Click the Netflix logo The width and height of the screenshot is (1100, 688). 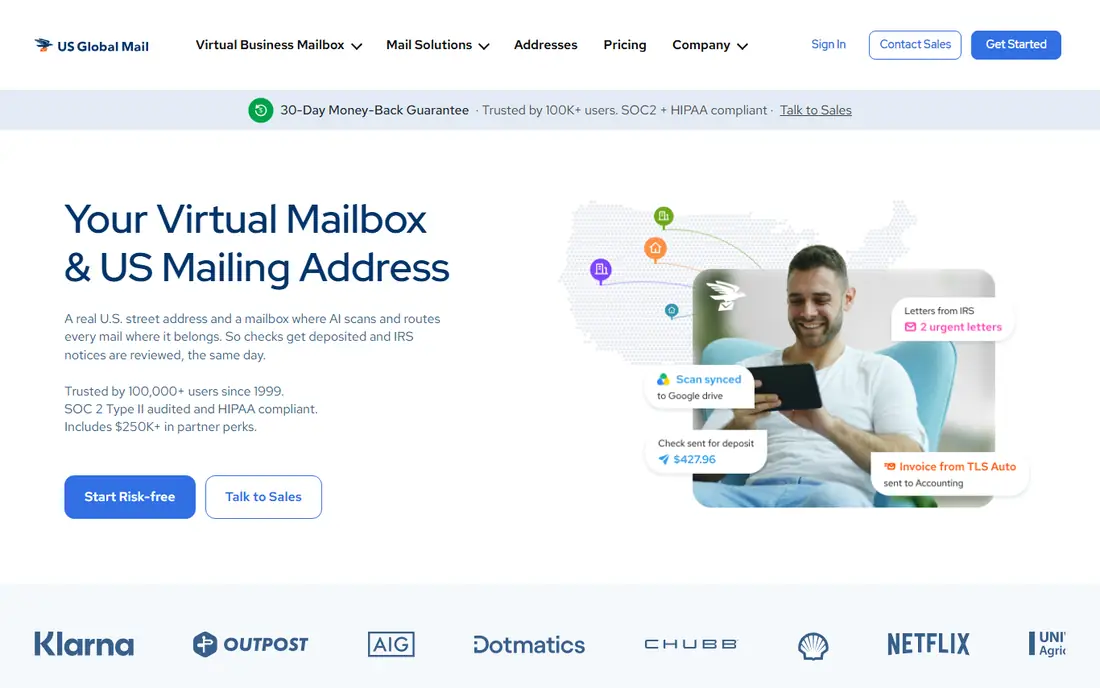(928, 644)
